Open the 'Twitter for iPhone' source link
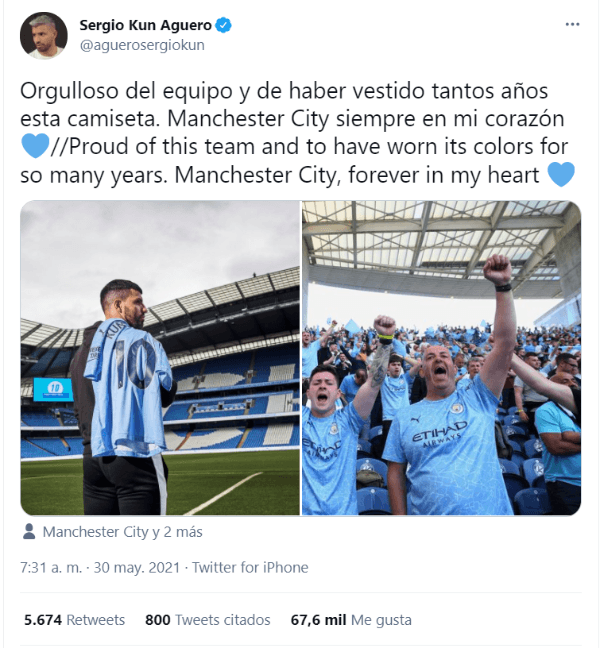Screen dimensions: 600x648 tap(250, 567)
